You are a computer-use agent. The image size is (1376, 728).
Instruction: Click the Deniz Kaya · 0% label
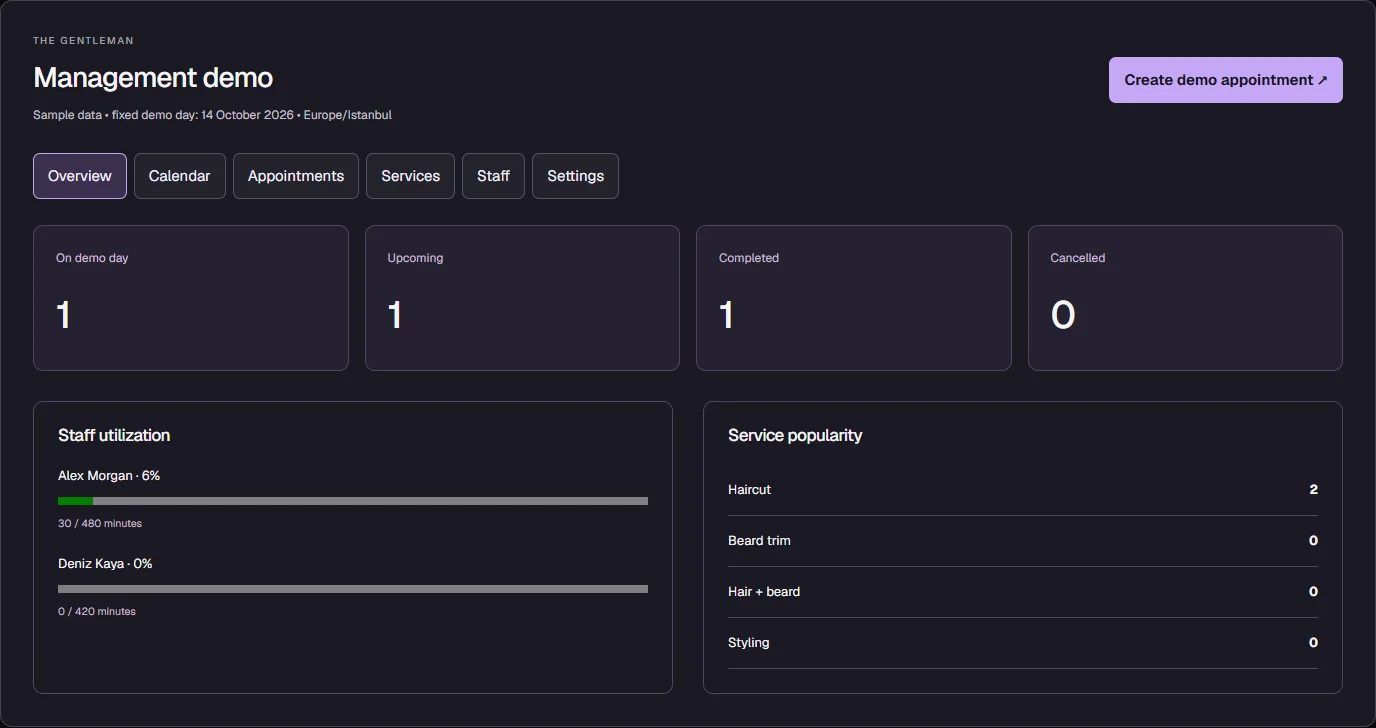tap(105, 564)
